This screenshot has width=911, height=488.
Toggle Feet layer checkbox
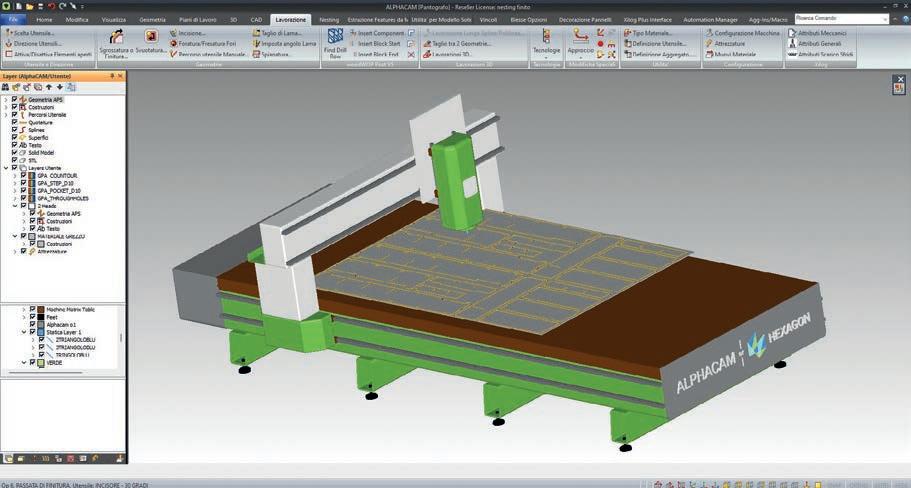pyautogui.click(x=33, y=317)
